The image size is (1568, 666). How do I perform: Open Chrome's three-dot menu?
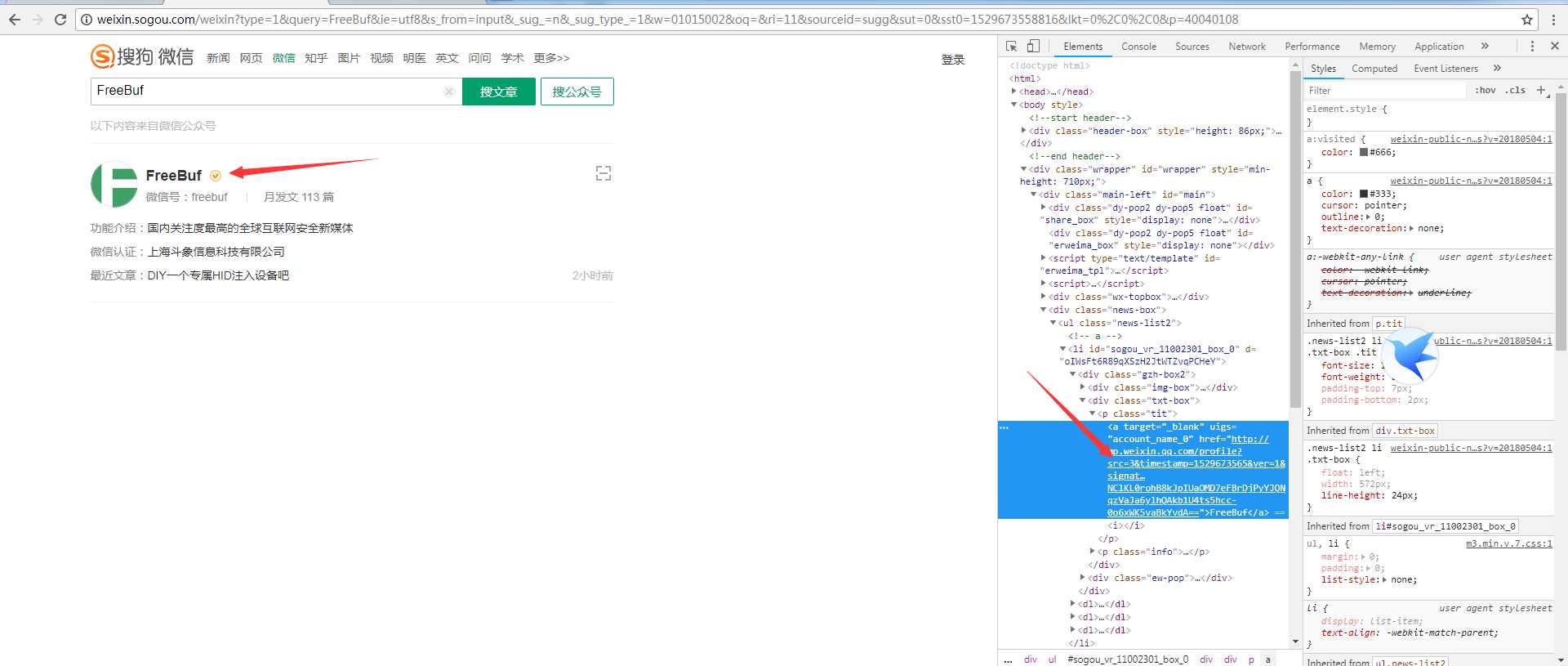(x=1553, y=20)
